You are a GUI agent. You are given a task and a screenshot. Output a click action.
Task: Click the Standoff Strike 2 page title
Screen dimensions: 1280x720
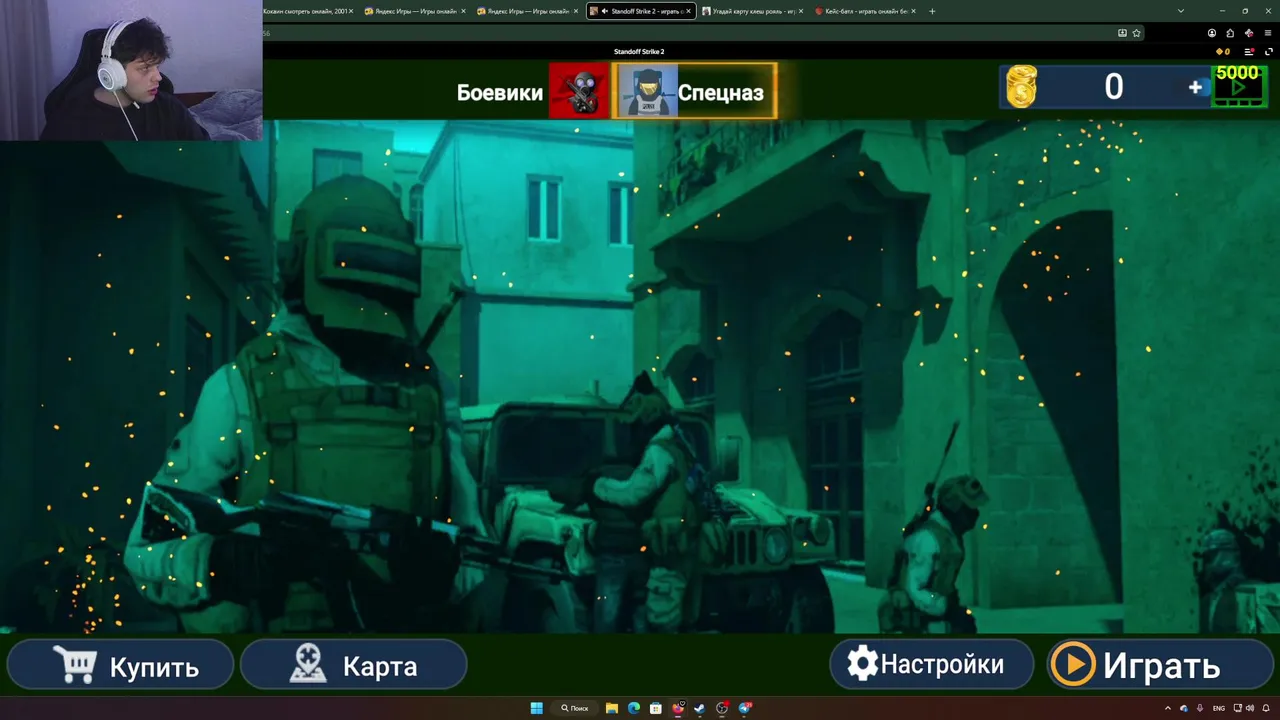(x=639, y=52)
